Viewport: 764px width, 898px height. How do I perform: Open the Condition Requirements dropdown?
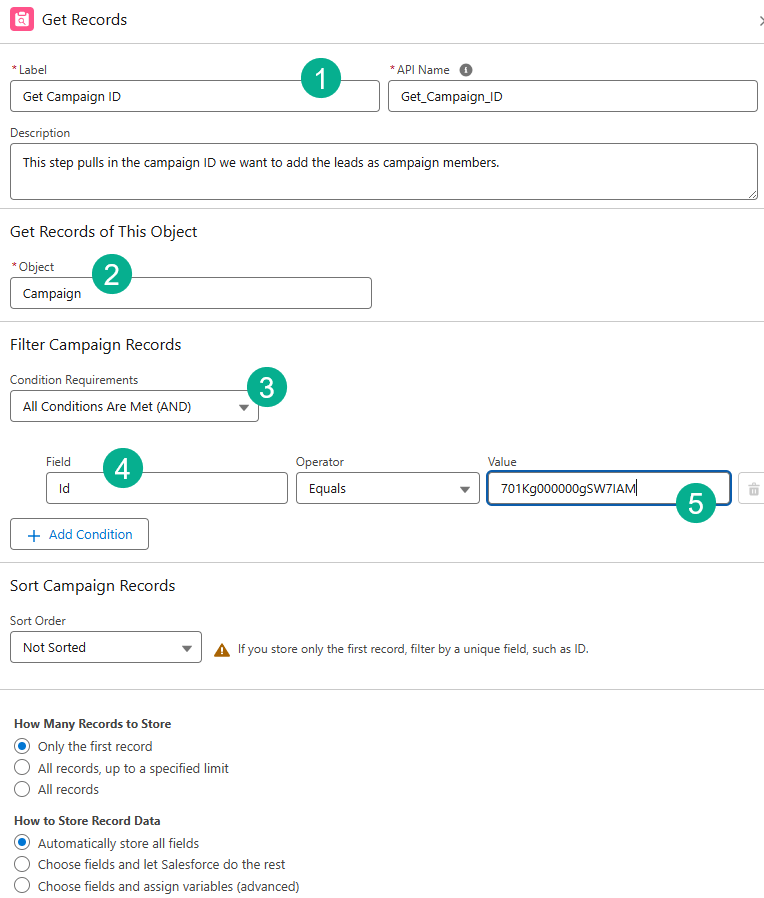click(134, 407)
